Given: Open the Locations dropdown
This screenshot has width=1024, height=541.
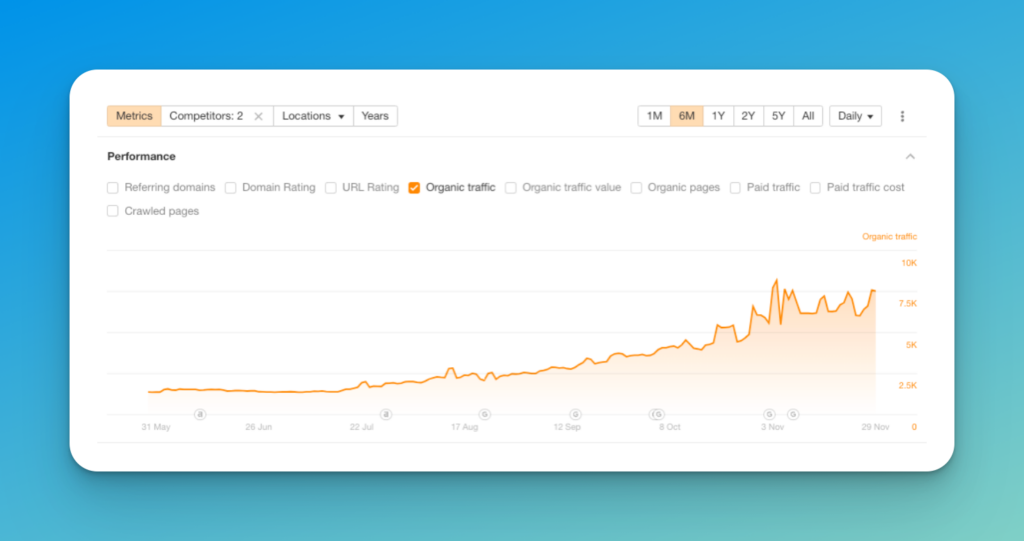Looking at the screenshot, I should coord(313,116).
